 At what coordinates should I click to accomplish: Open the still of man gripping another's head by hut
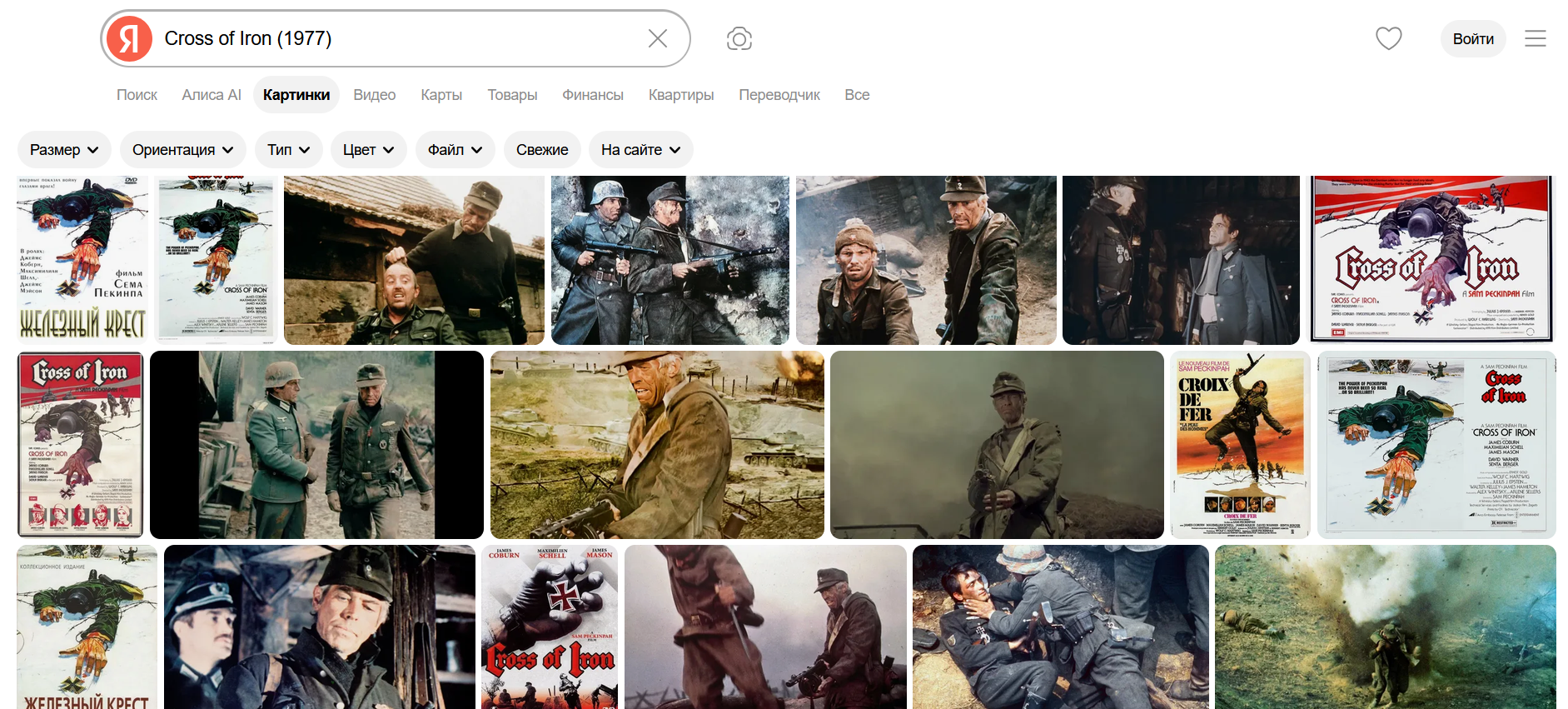pyautogui.click(x=414, y=260)
